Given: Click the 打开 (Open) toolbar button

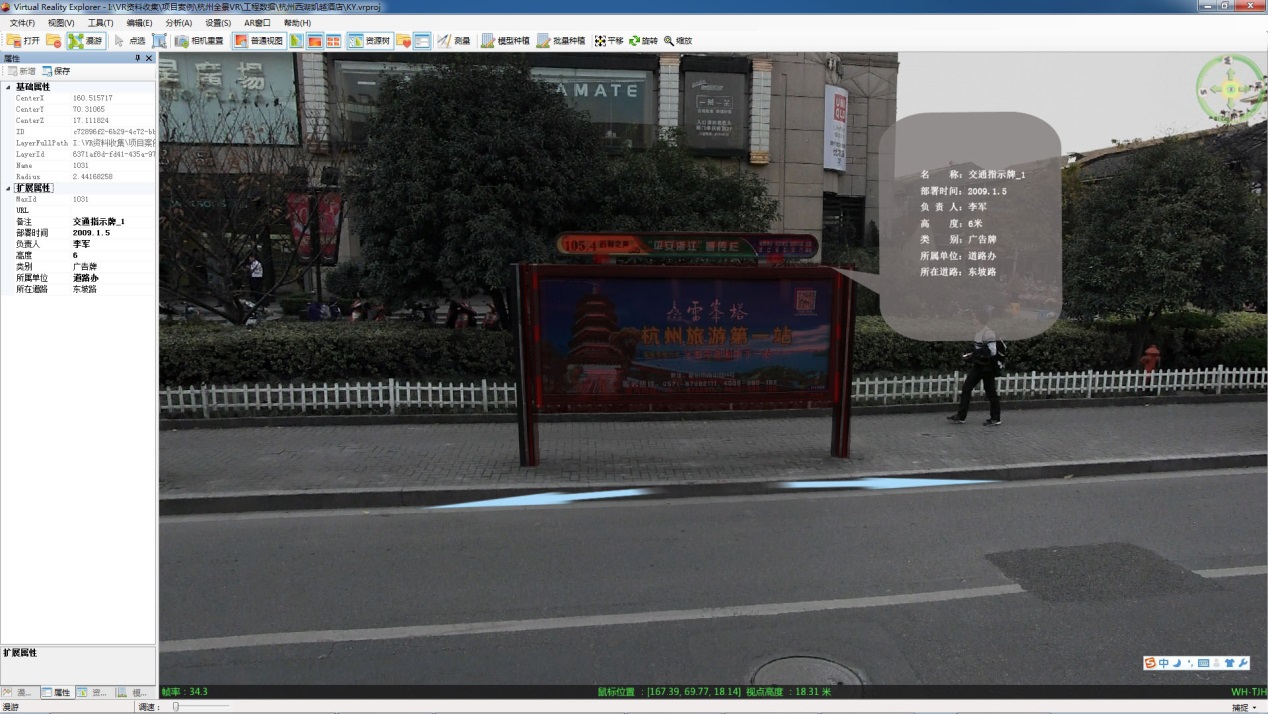Looking at the screenshot, I should 24,41.
